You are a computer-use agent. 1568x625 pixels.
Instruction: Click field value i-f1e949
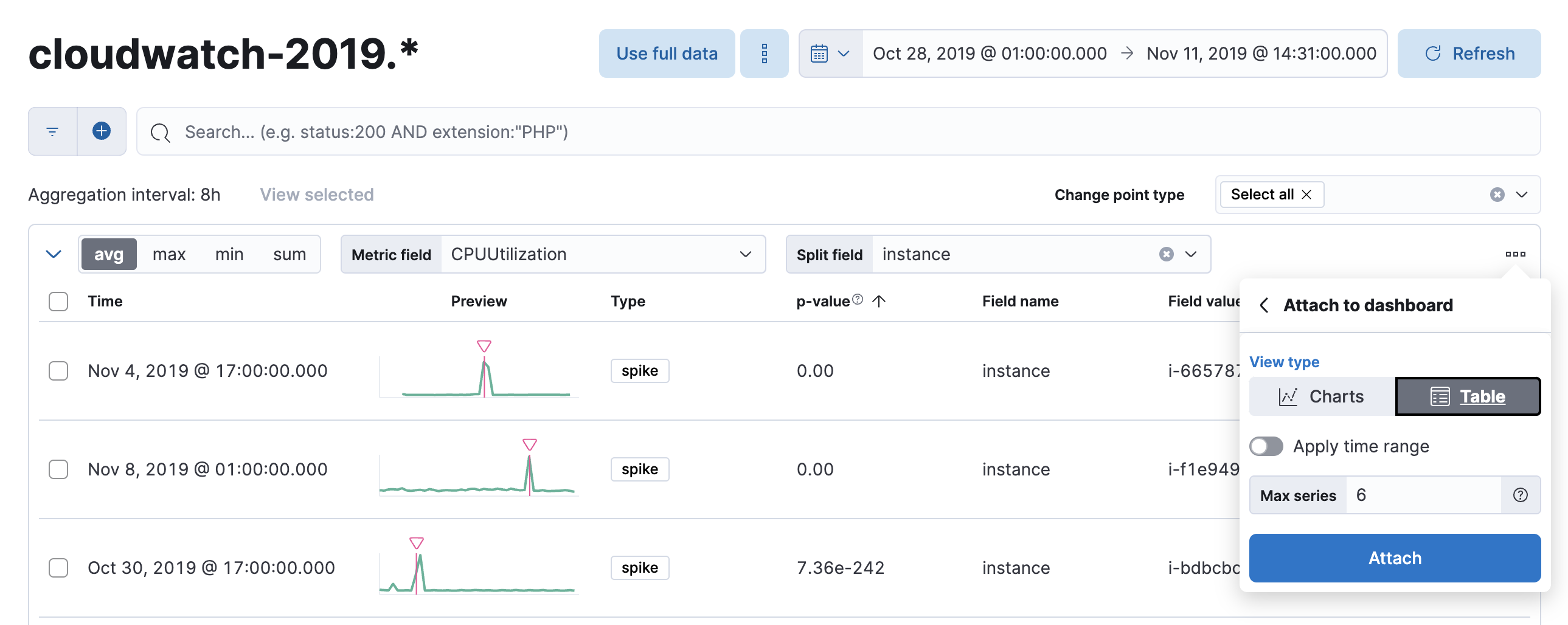coord(1203,469)
